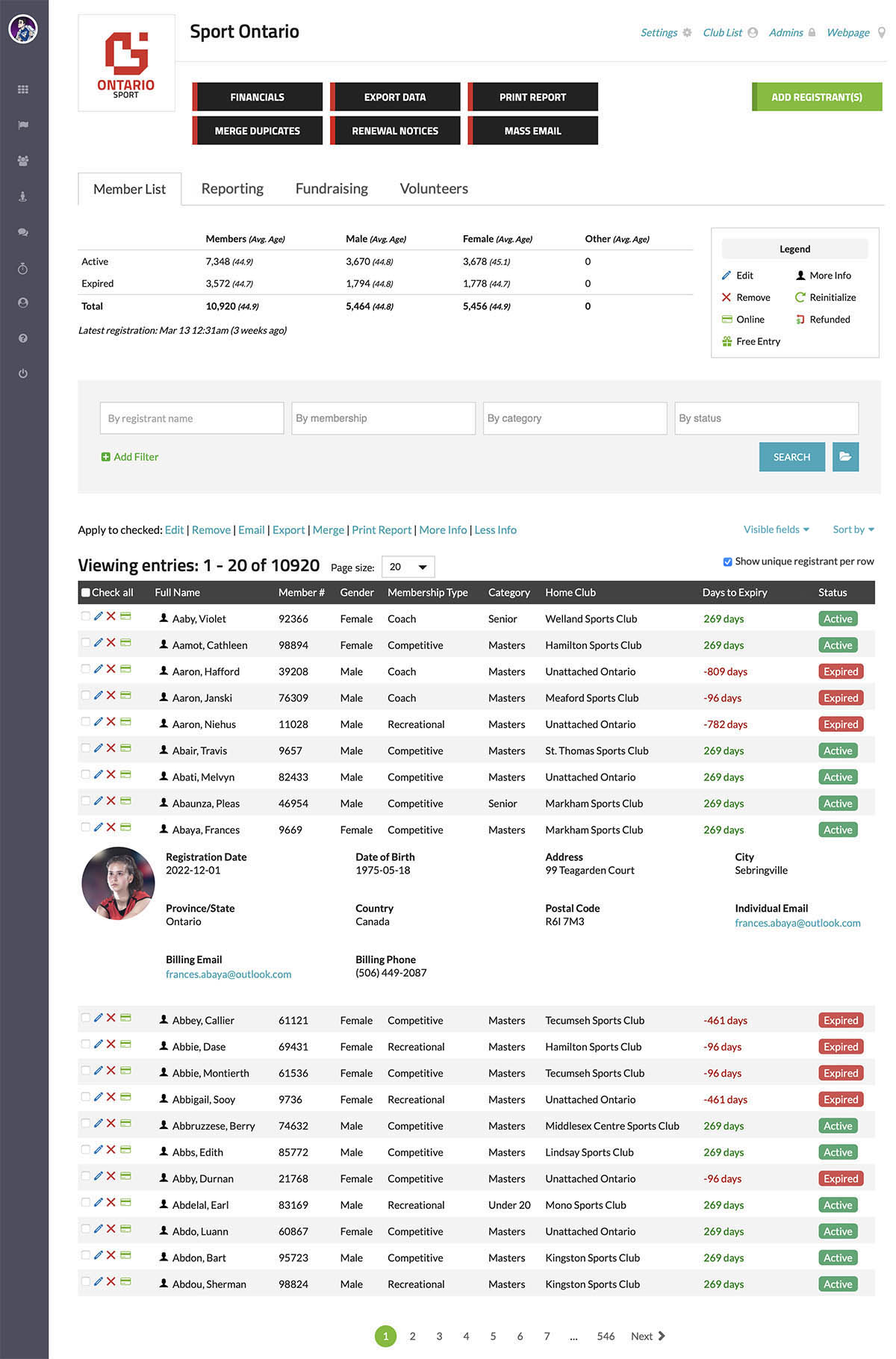
Task: Tick the Check all checkbox
Action: 86,593
